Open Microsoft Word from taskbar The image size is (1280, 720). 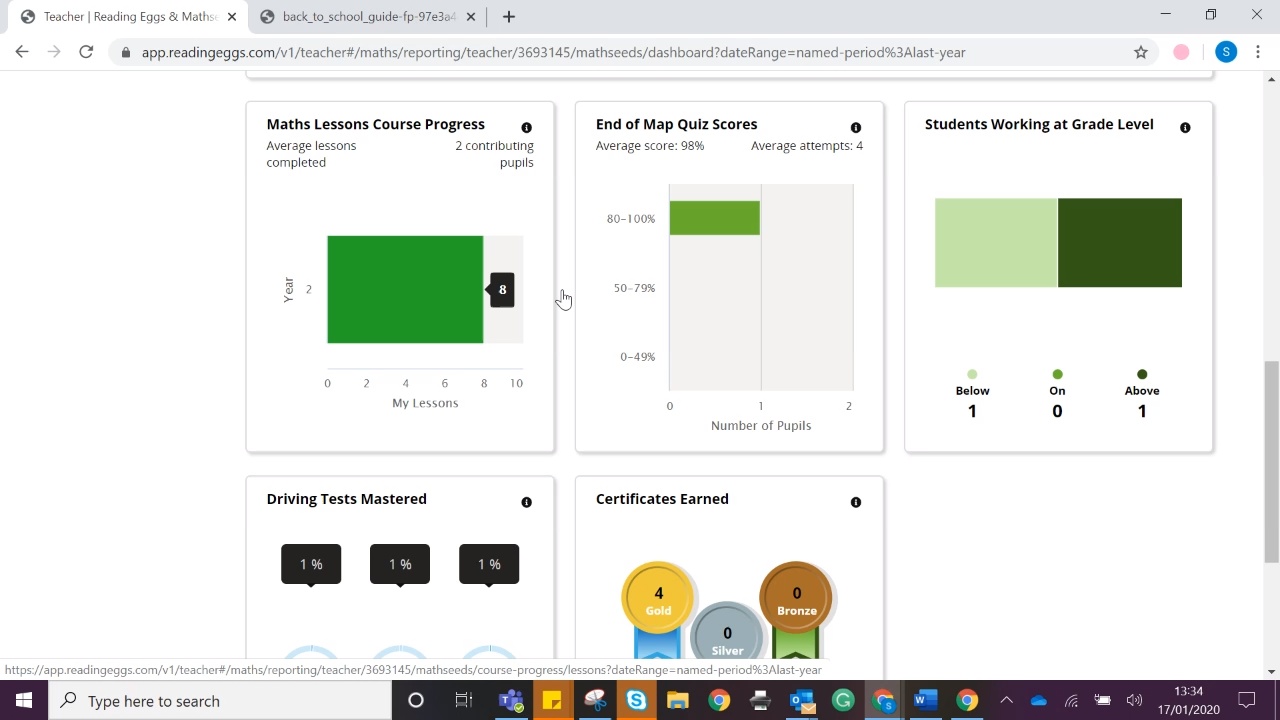tap(925, 701)
